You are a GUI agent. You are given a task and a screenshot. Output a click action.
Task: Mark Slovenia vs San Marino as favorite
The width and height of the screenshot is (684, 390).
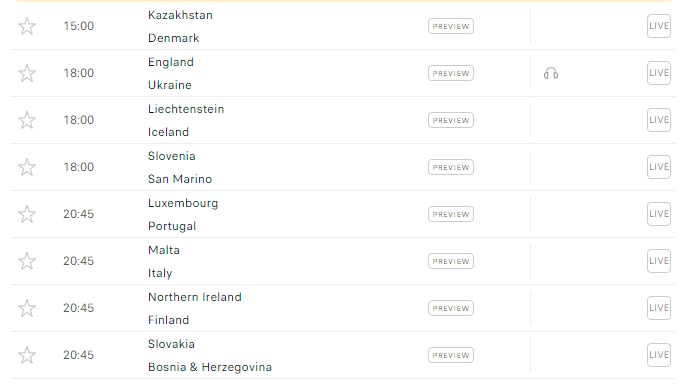(x=27, y=167)
